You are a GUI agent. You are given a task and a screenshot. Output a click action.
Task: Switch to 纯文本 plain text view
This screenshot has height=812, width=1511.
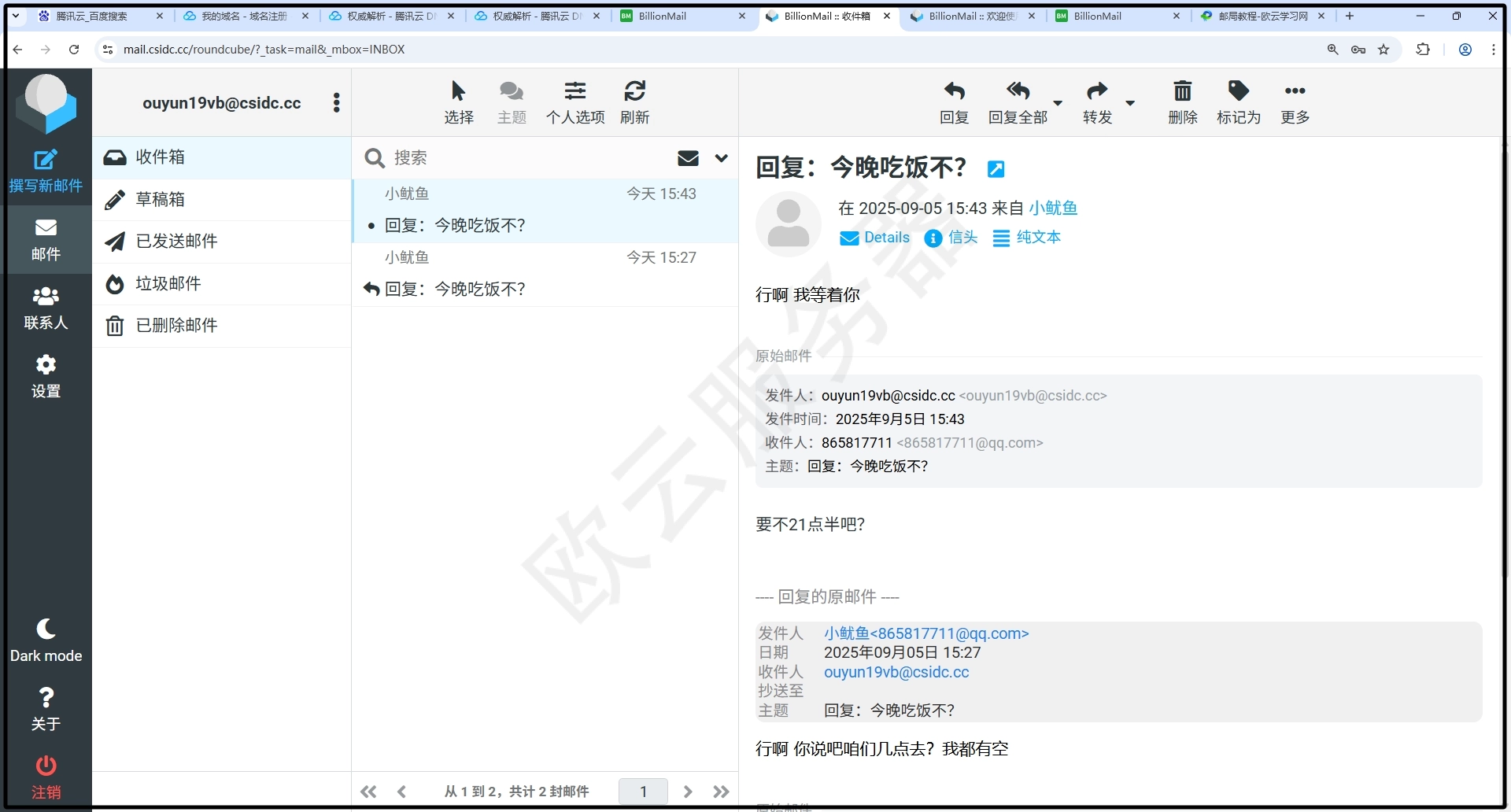click(x=1027, y=238)
